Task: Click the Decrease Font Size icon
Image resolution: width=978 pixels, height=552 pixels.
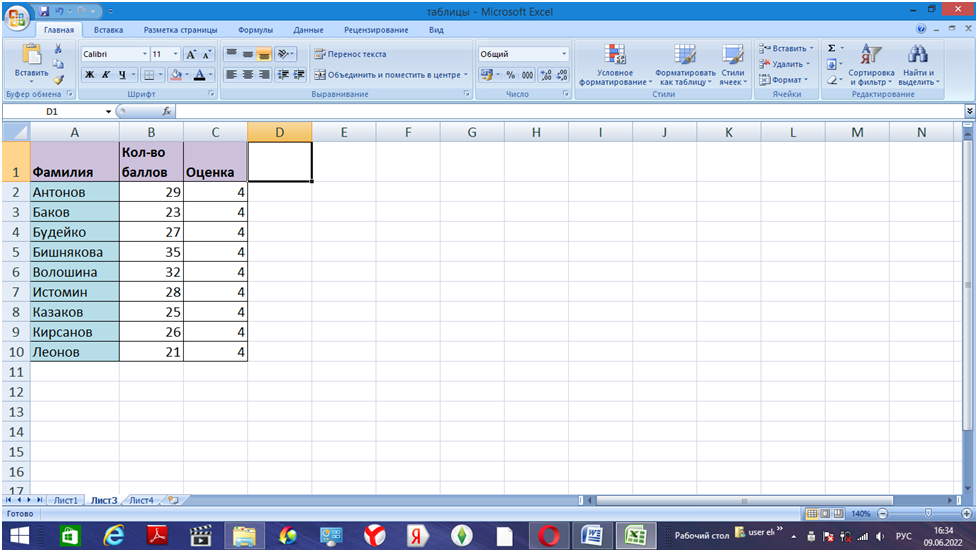Action: click(206, 54)
